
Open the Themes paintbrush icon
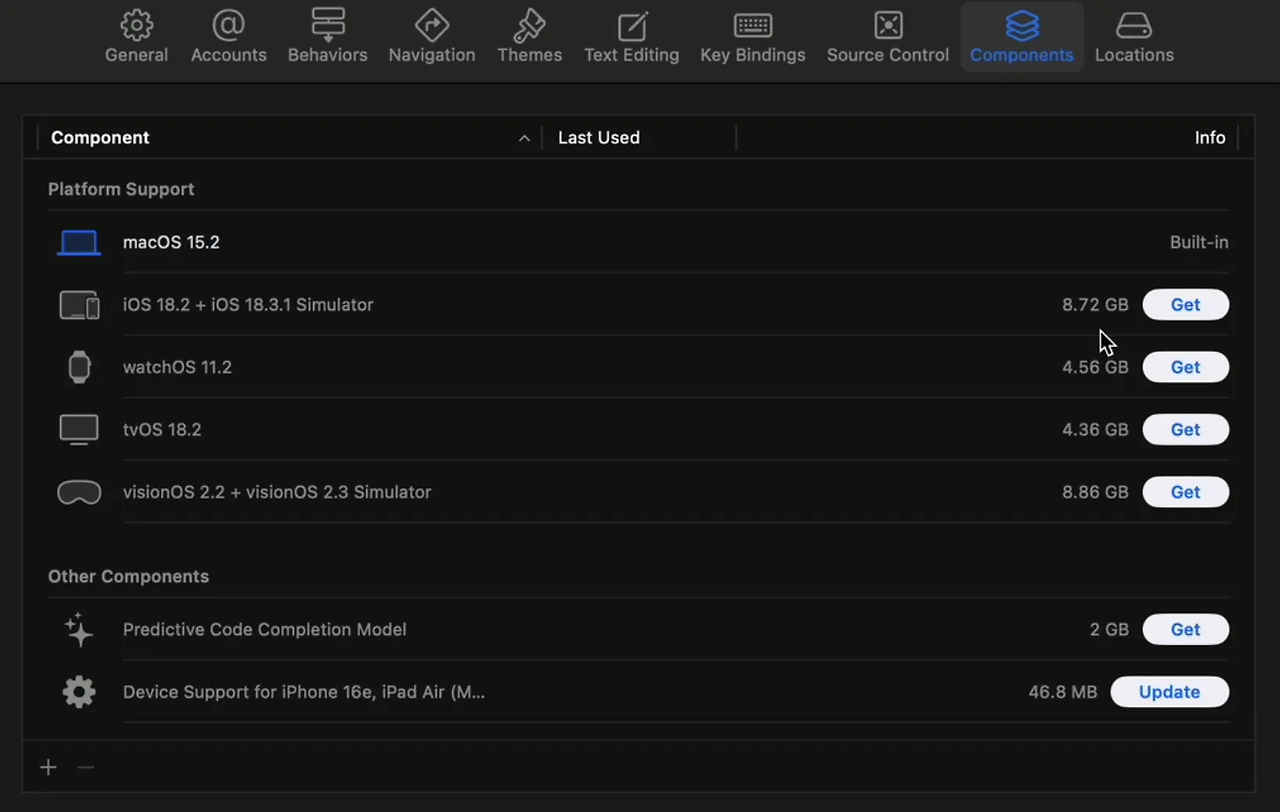click(529, 24)
